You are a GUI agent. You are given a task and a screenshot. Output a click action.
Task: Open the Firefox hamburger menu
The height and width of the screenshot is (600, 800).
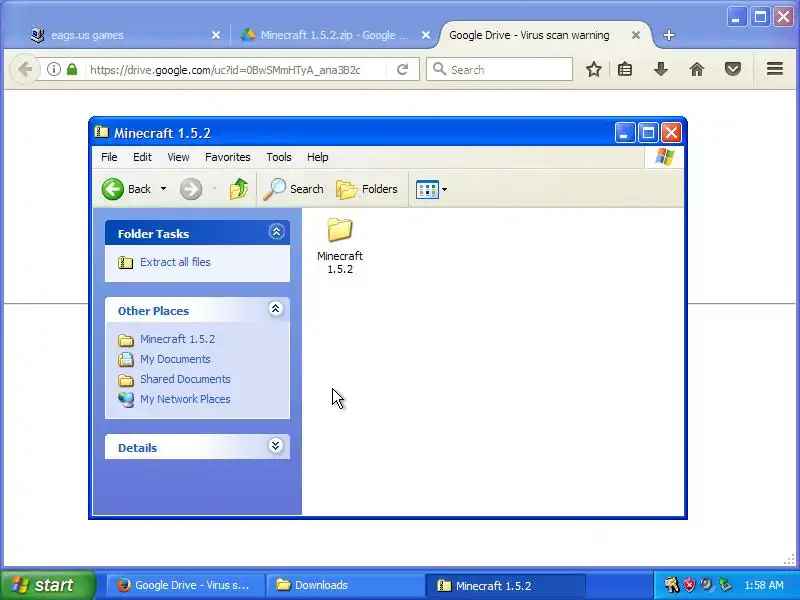pyautogui.click(x=774, y=69)
